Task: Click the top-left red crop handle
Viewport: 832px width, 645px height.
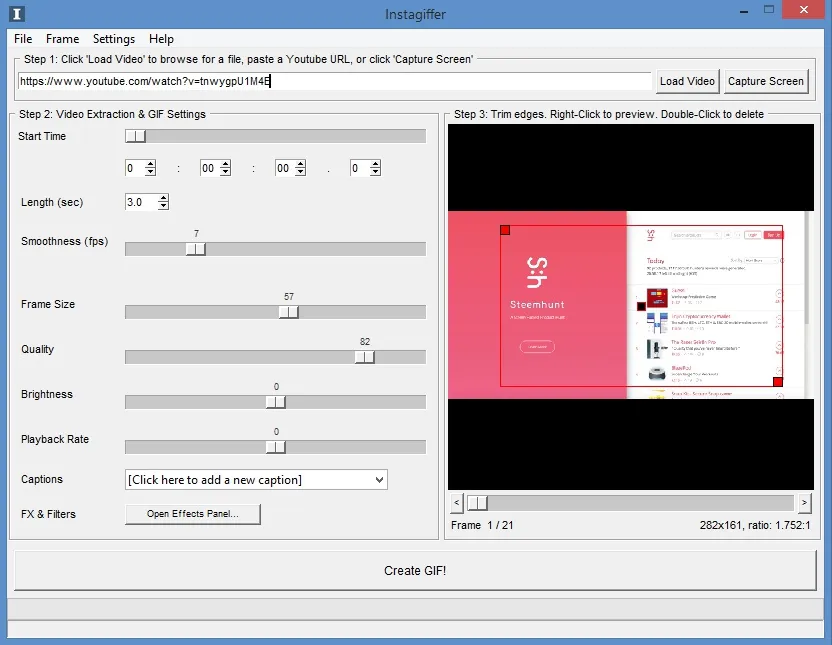Action: 505,230
